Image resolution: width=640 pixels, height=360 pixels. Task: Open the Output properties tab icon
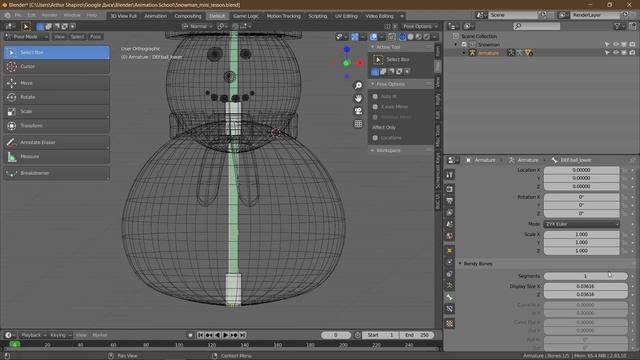449,201
